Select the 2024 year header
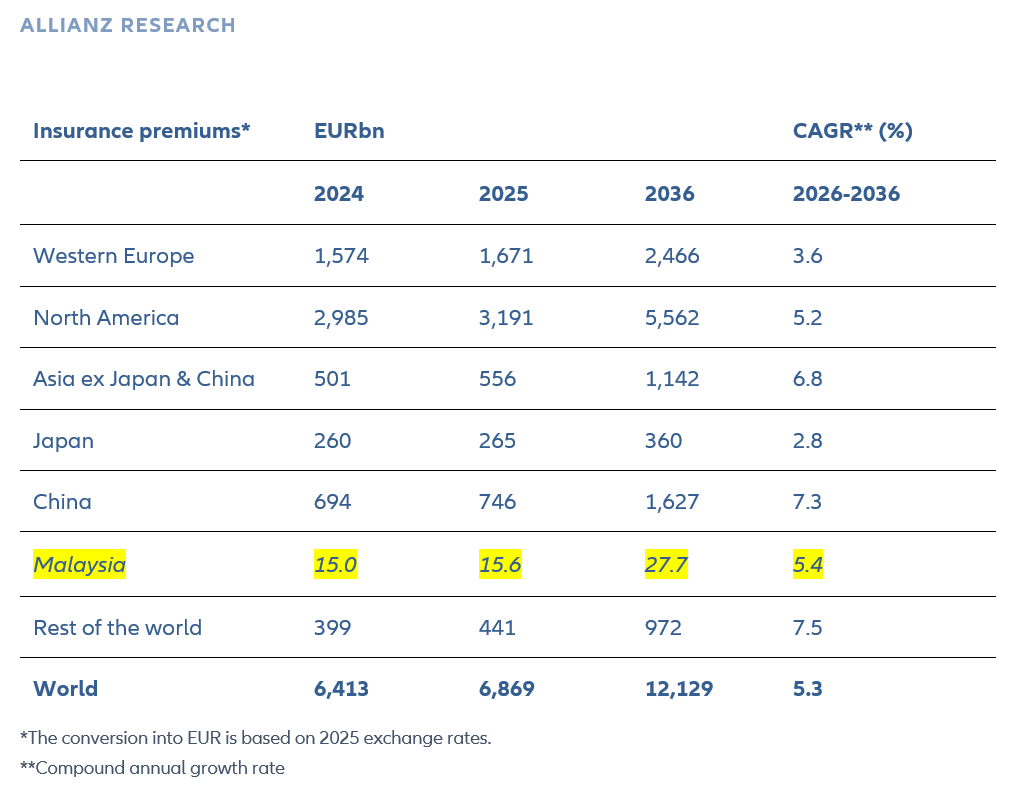This screenshot has width=1022, height=798. click(x=339, y=194)
